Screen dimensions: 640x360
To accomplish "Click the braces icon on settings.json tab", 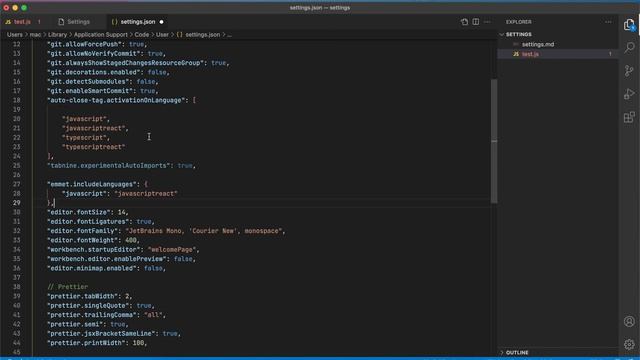I will (x=114, y=22).
